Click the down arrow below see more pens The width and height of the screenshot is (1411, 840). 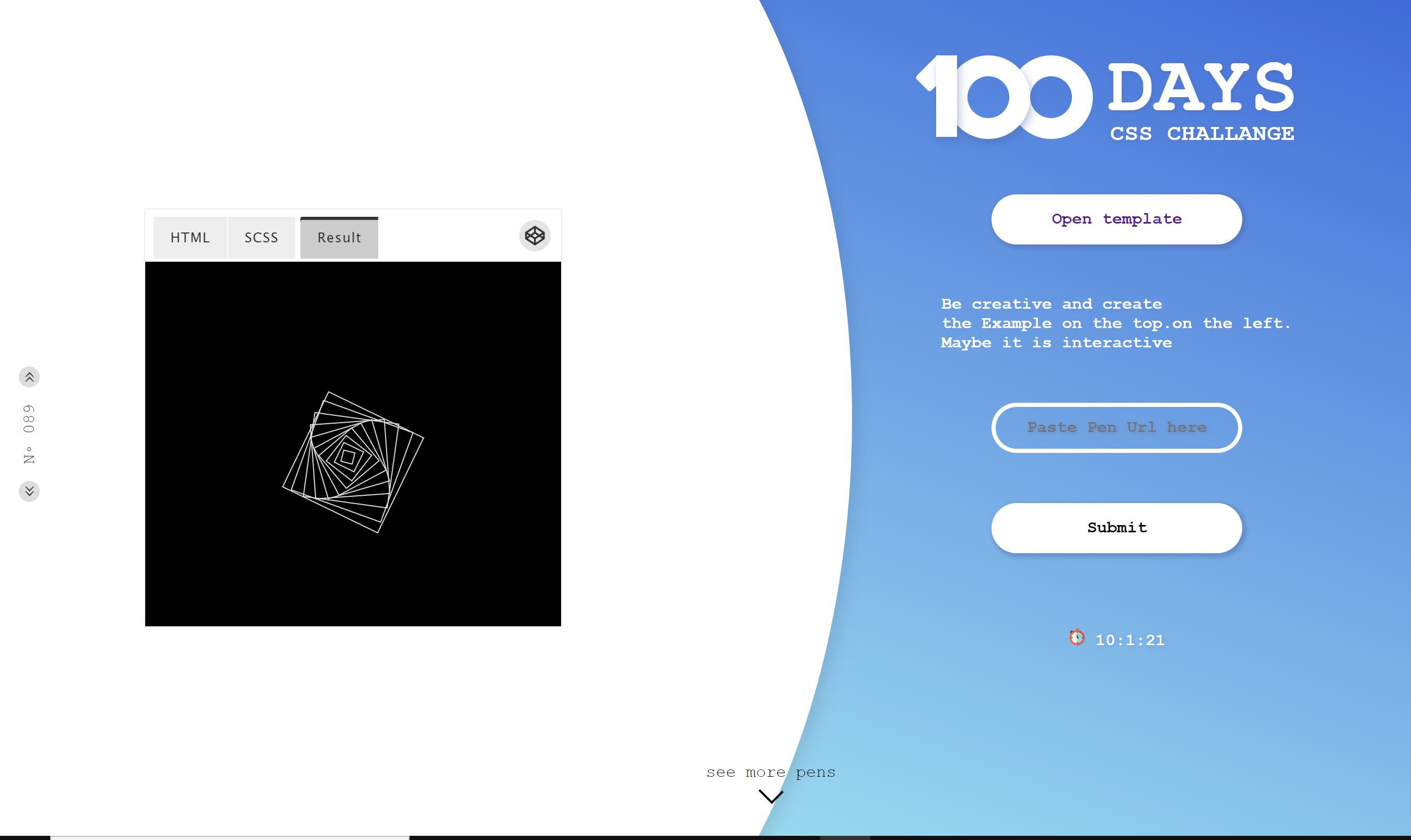(771, 797)
